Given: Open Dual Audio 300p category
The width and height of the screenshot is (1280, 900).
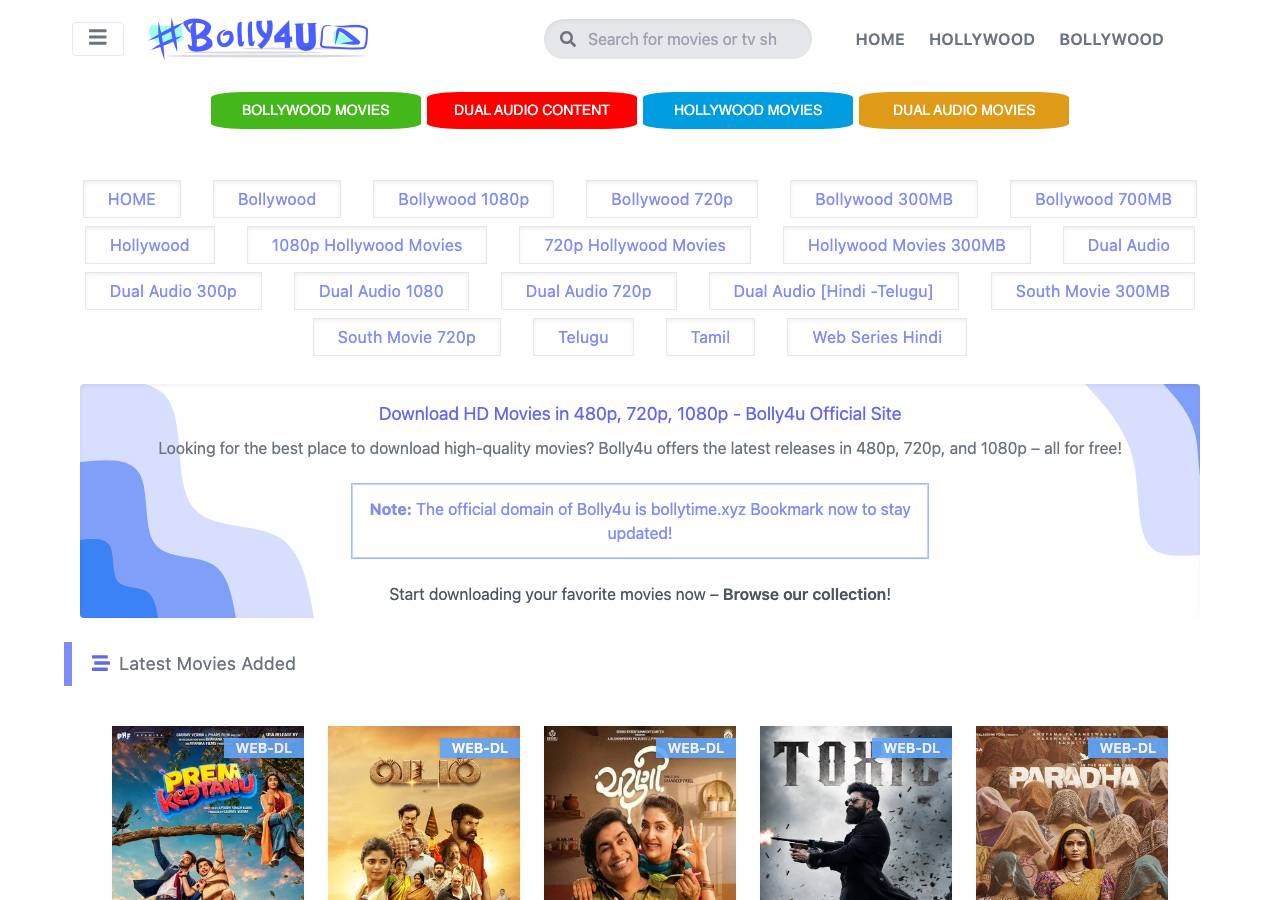Looking at the screenshot, I should point(173,291).
